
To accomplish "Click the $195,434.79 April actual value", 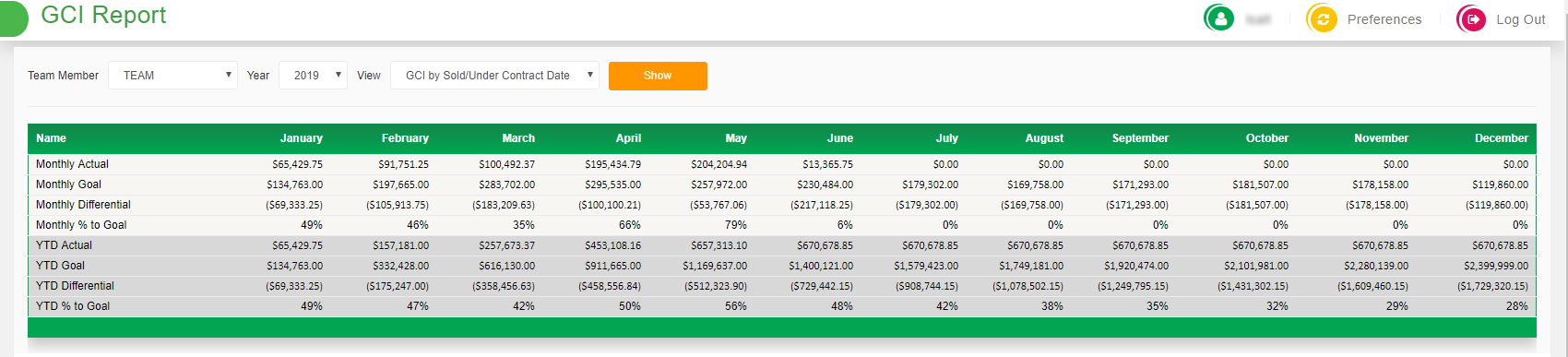I will click(612, 164).
